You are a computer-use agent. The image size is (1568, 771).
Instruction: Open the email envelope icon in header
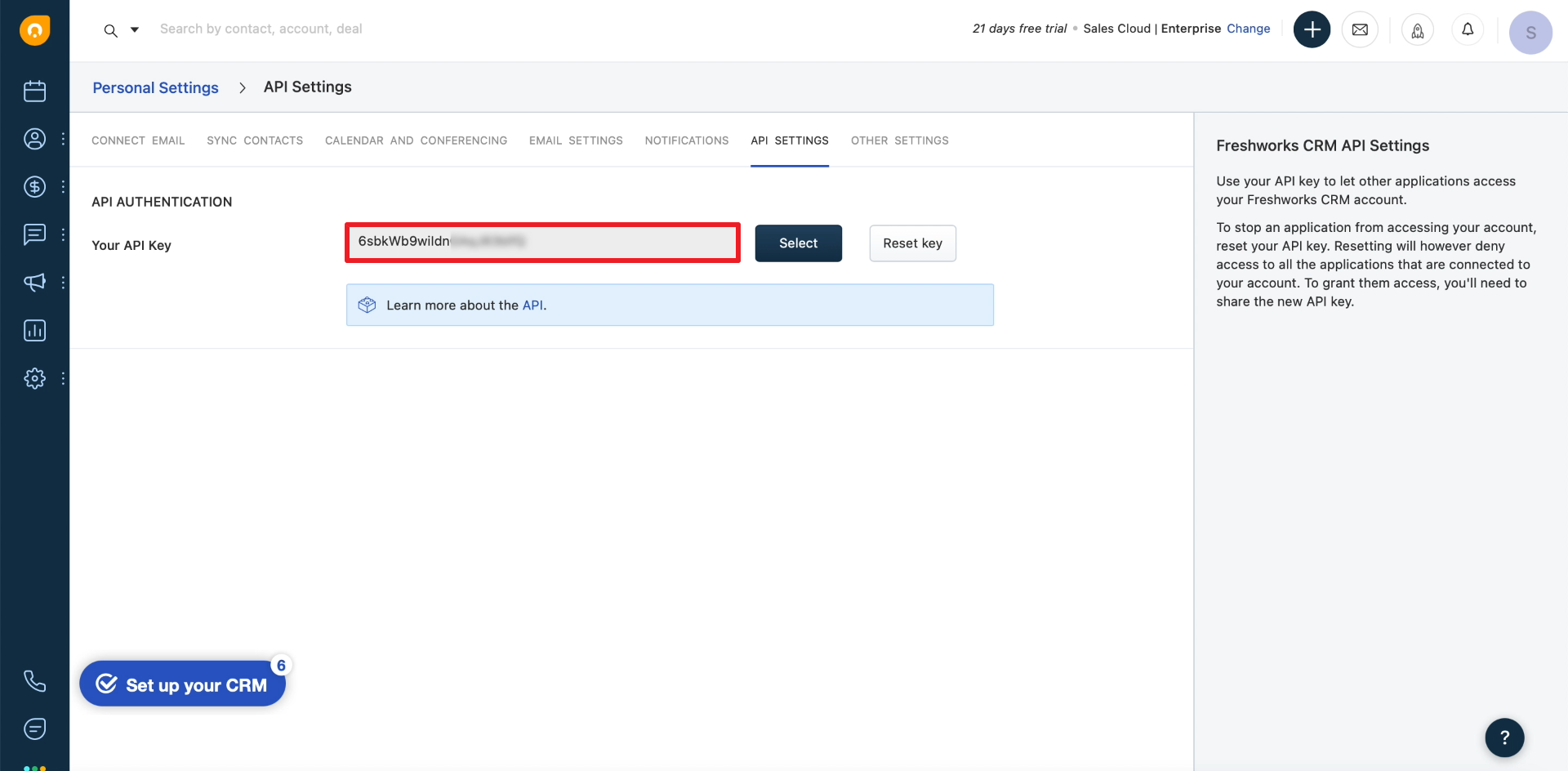(1360, 29)
